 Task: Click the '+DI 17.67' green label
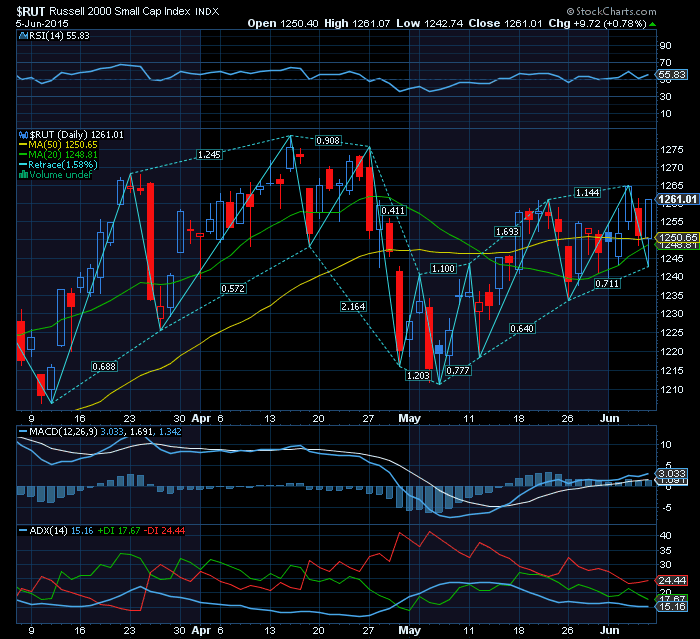point(119,530)
